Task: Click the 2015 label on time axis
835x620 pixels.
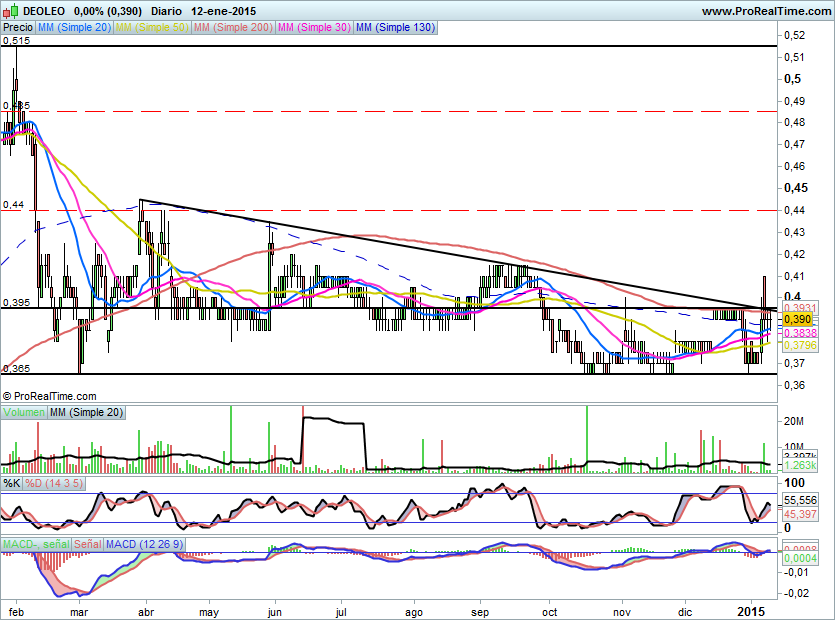Action: [750, 608]
